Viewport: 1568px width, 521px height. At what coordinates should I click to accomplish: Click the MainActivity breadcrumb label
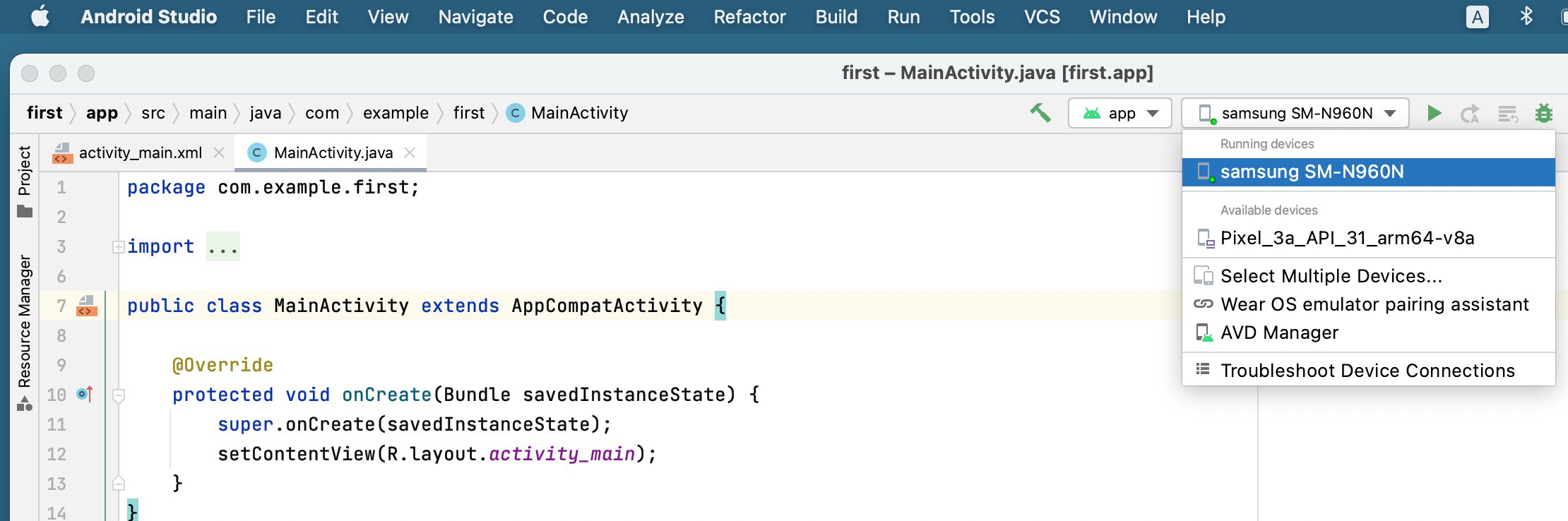coord(579,113)
